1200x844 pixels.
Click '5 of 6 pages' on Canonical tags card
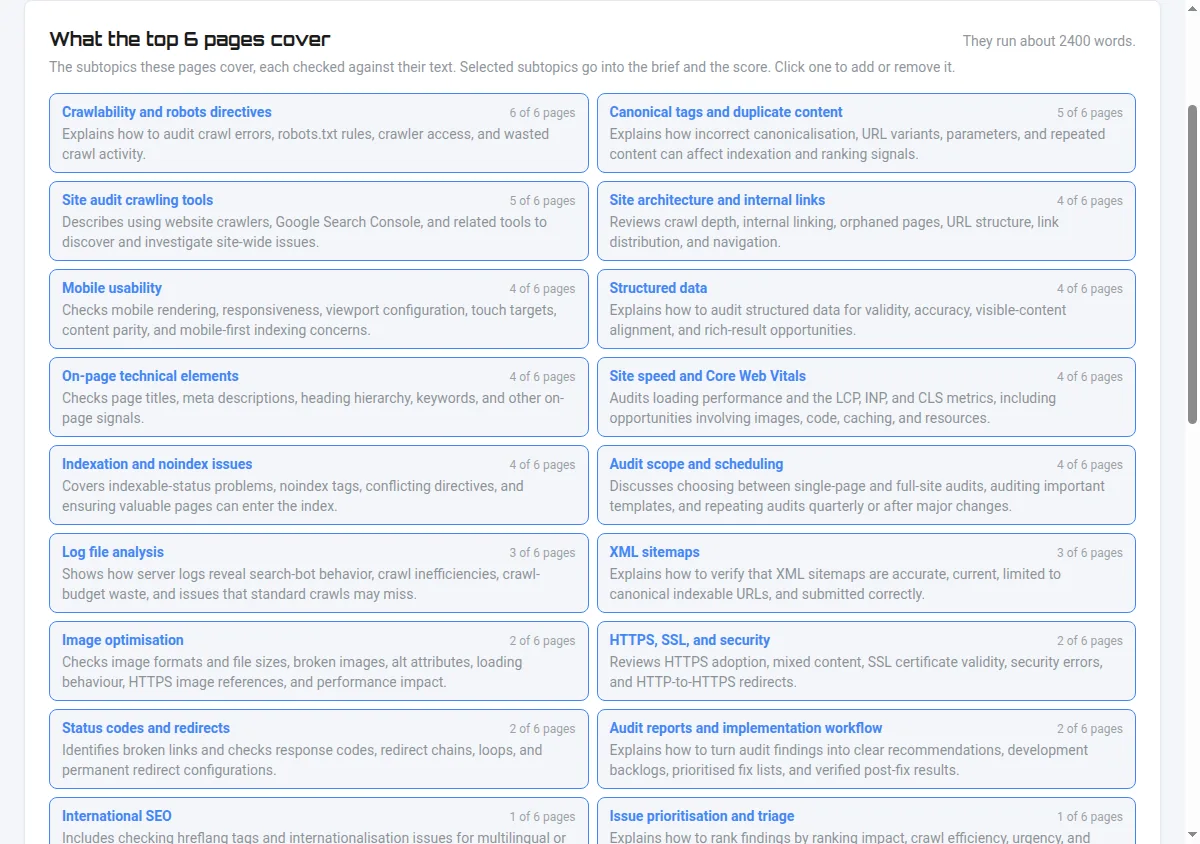coord(1090,113)
